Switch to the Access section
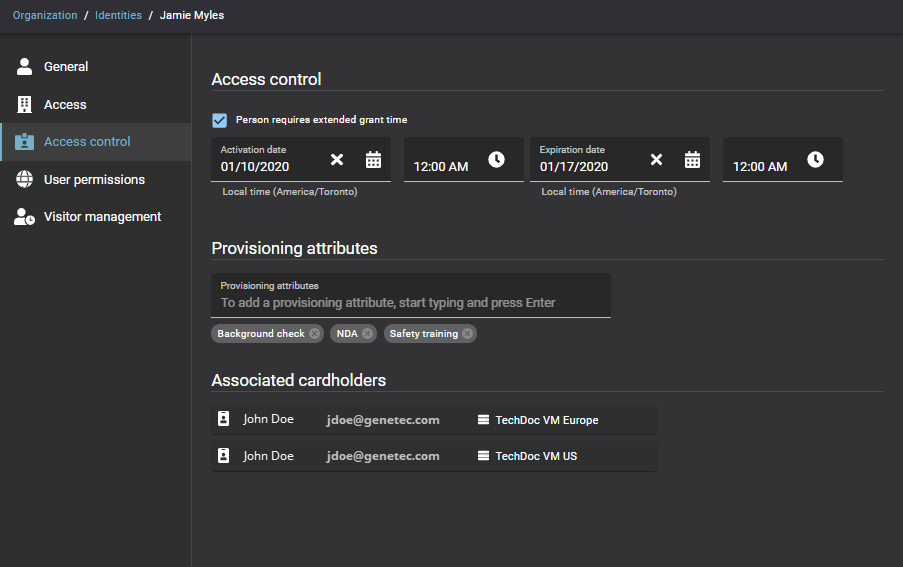The height and width of the screenshot is (567, 903). (x=65, y=105)
